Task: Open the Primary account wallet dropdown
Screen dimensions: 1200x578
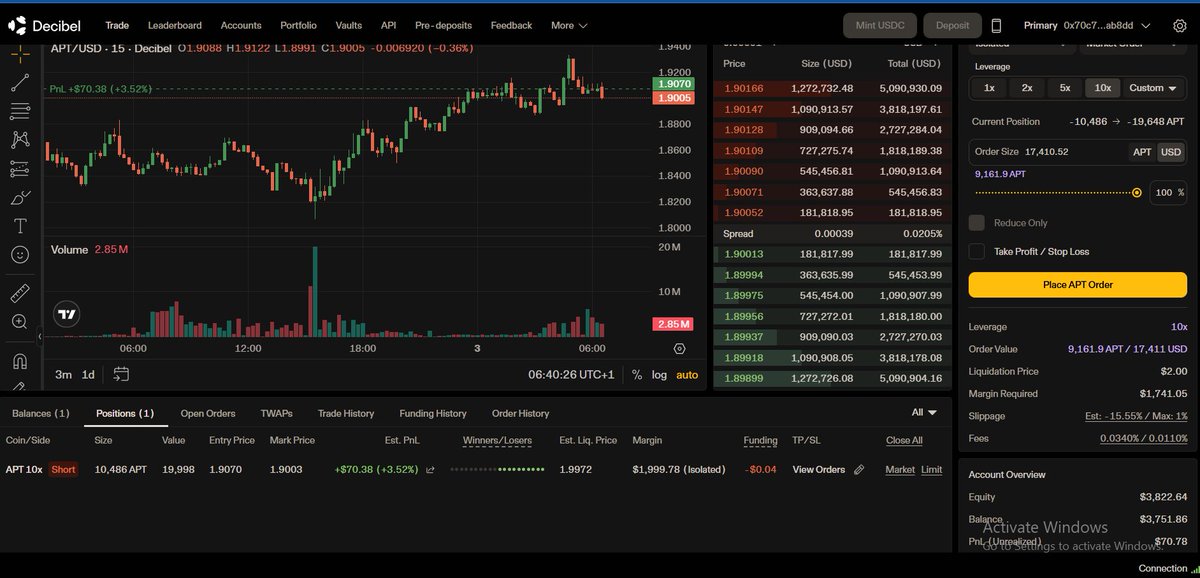Action: coord(1087,26)
